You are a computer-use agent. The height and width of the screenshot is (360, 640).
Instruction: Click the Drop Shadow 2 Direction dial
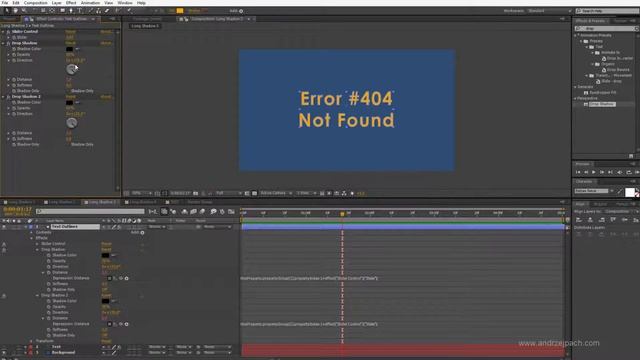coord(71,123)
